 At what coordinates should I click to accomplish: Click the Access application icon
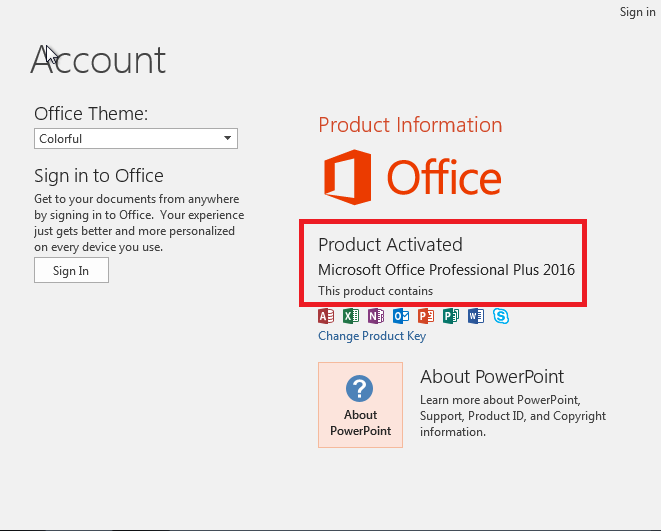click(326, 316)
